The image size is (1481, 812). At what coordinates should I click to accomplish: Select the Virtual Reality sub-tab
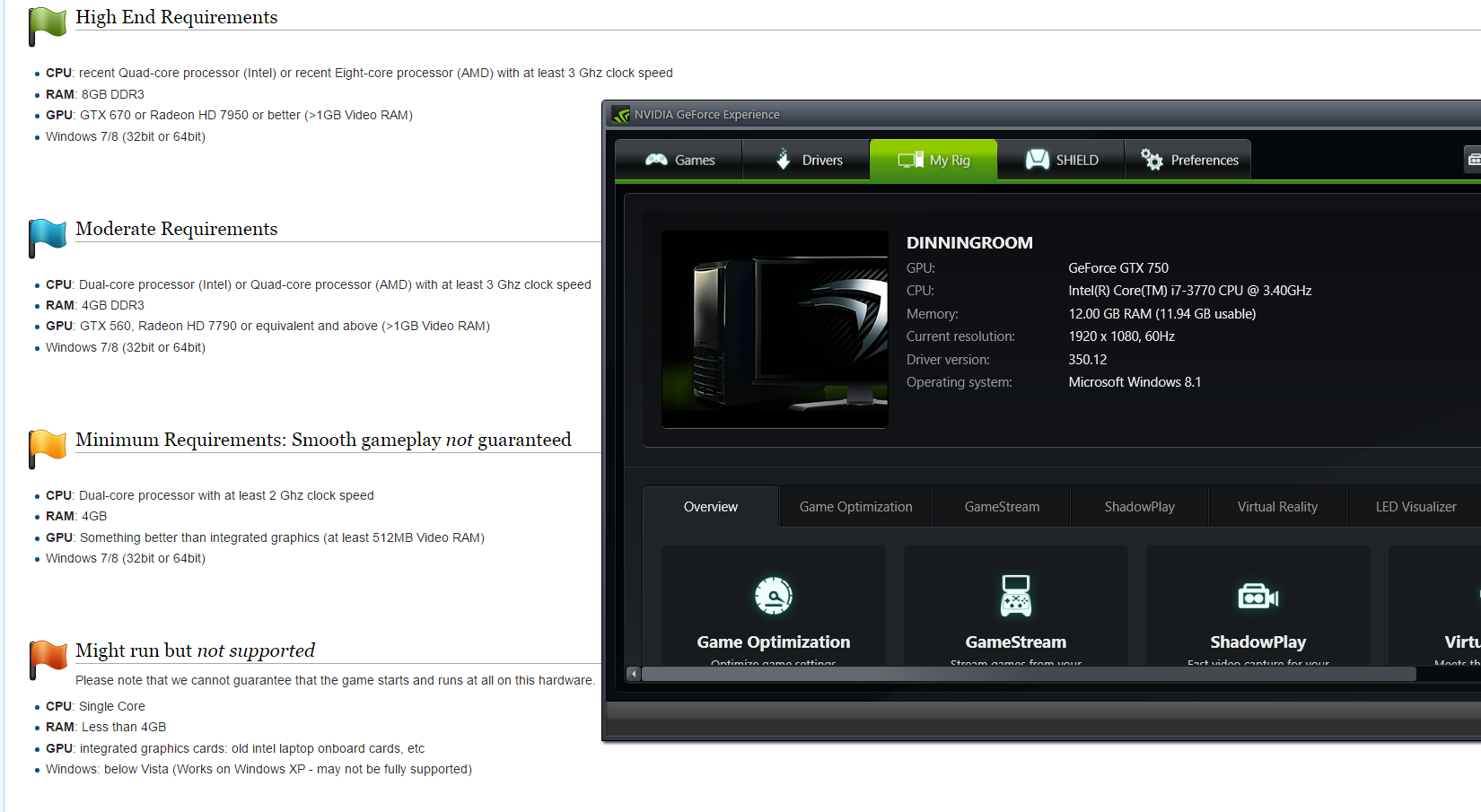(x=1277, y=507)
